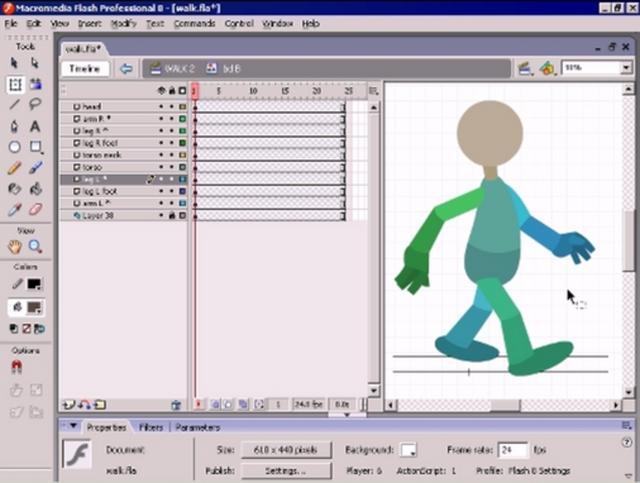640x483 pixels.
Task: Toggle Onion Skin Outlines button
Action: coord(229,405)
